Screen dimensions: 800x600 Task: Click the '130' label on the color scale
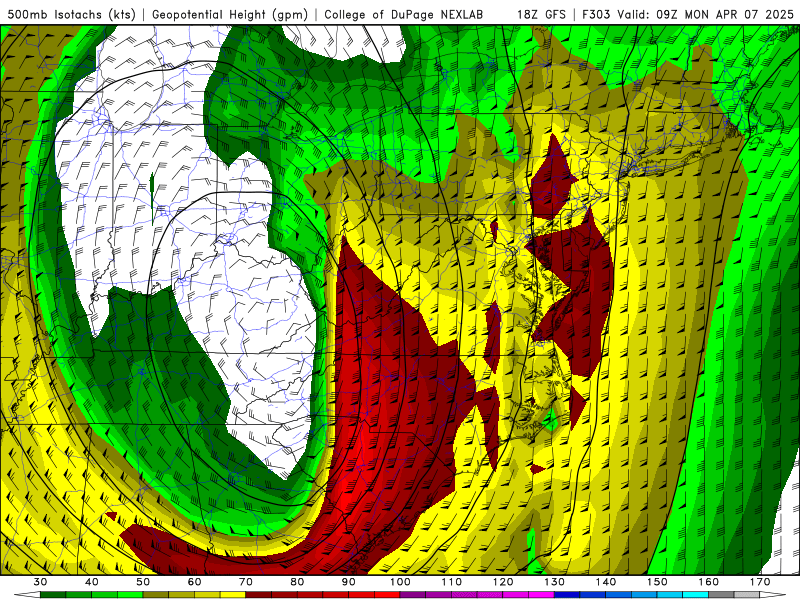(x=554, y=582)
